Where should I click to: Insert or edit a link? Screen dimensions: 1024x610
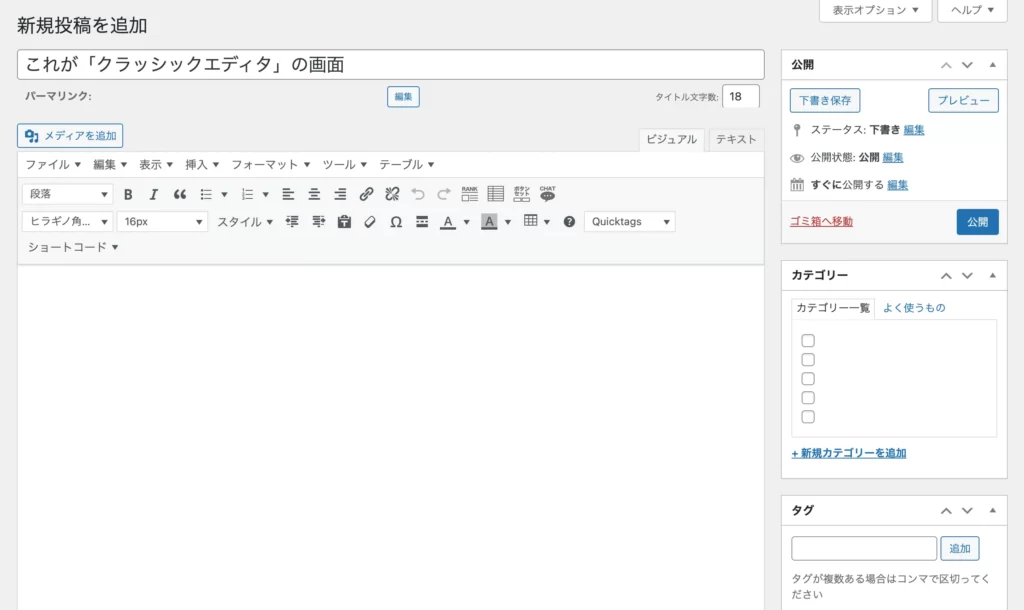click(366, 194)
